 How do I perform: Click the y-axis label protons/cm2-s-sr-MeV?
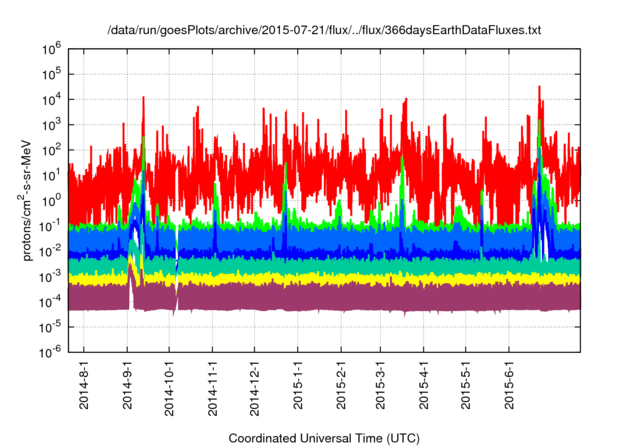coord(33,198)
